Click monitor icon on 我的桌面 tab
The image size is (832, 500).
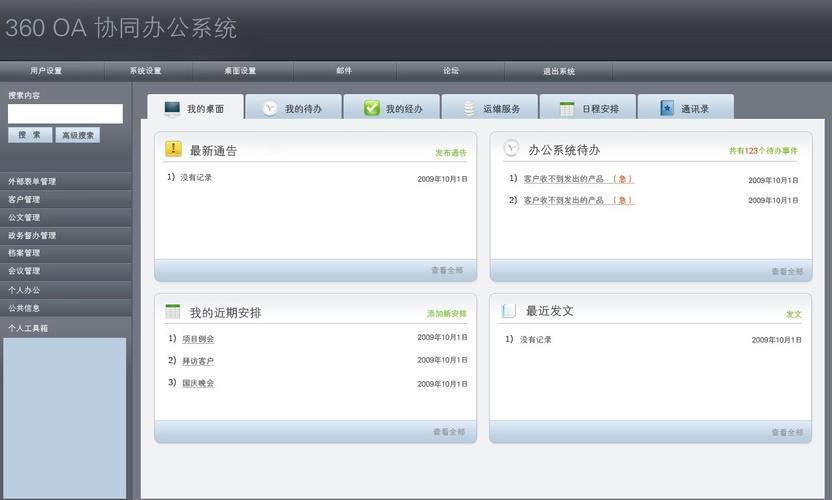pyautogui.click(x=172, y=109)
